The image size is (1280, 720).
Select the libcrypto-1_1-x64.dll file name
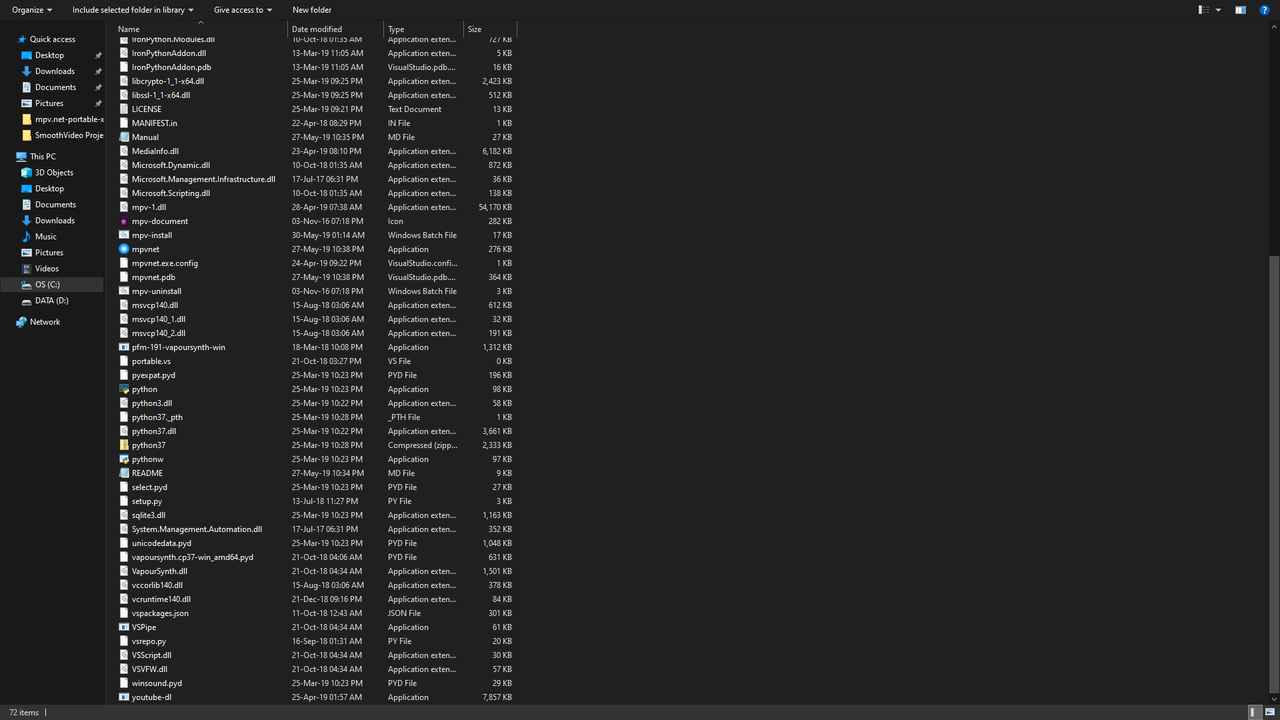coord(168,81)
